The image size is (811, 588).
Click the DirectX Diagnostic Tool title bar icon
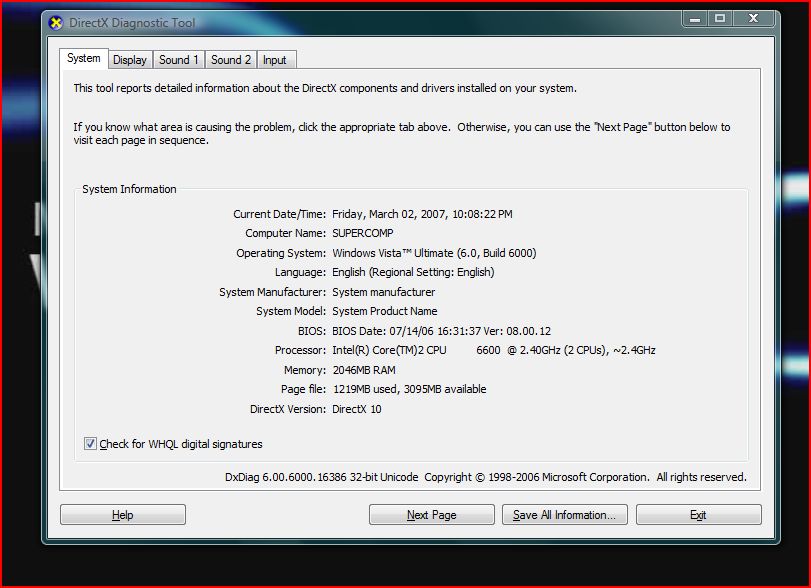pyautogui.click(x=55, y=22)
